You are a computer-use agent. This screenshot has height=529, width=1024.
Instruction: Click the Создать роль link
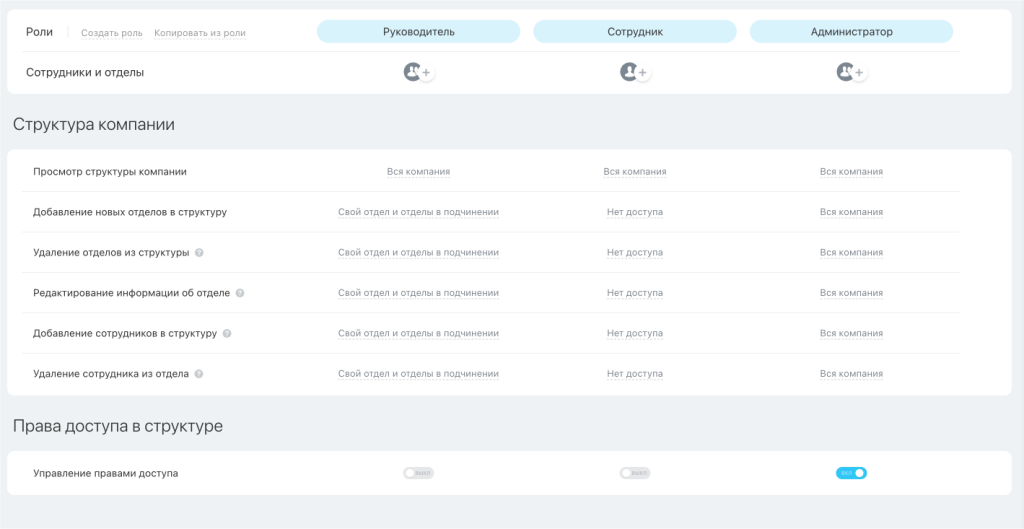click(111, 33)
